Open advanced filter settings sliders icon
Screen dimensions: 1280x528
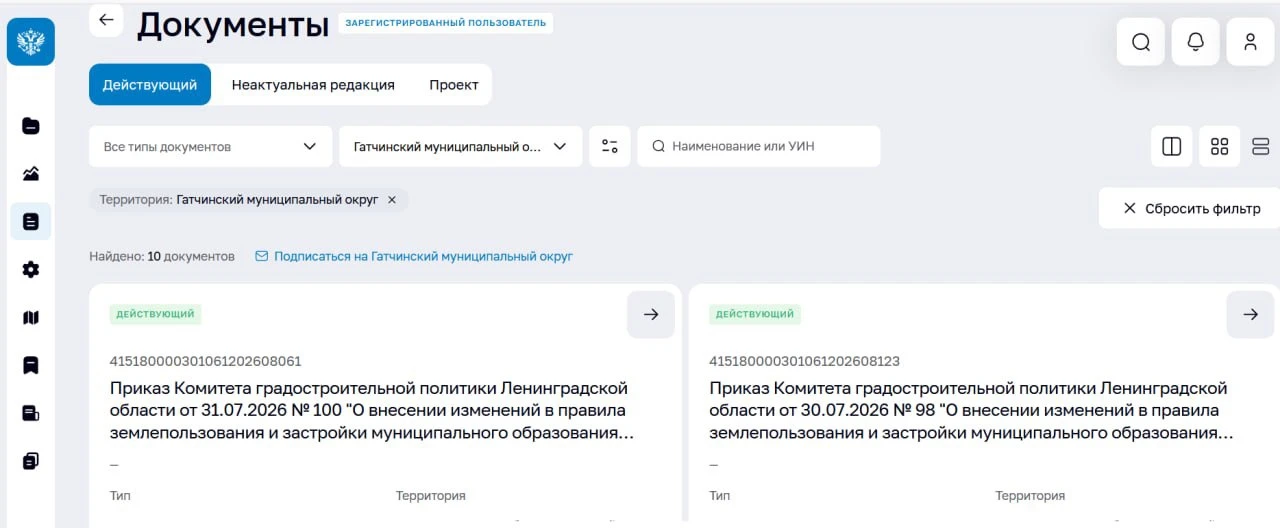[610, 146]
